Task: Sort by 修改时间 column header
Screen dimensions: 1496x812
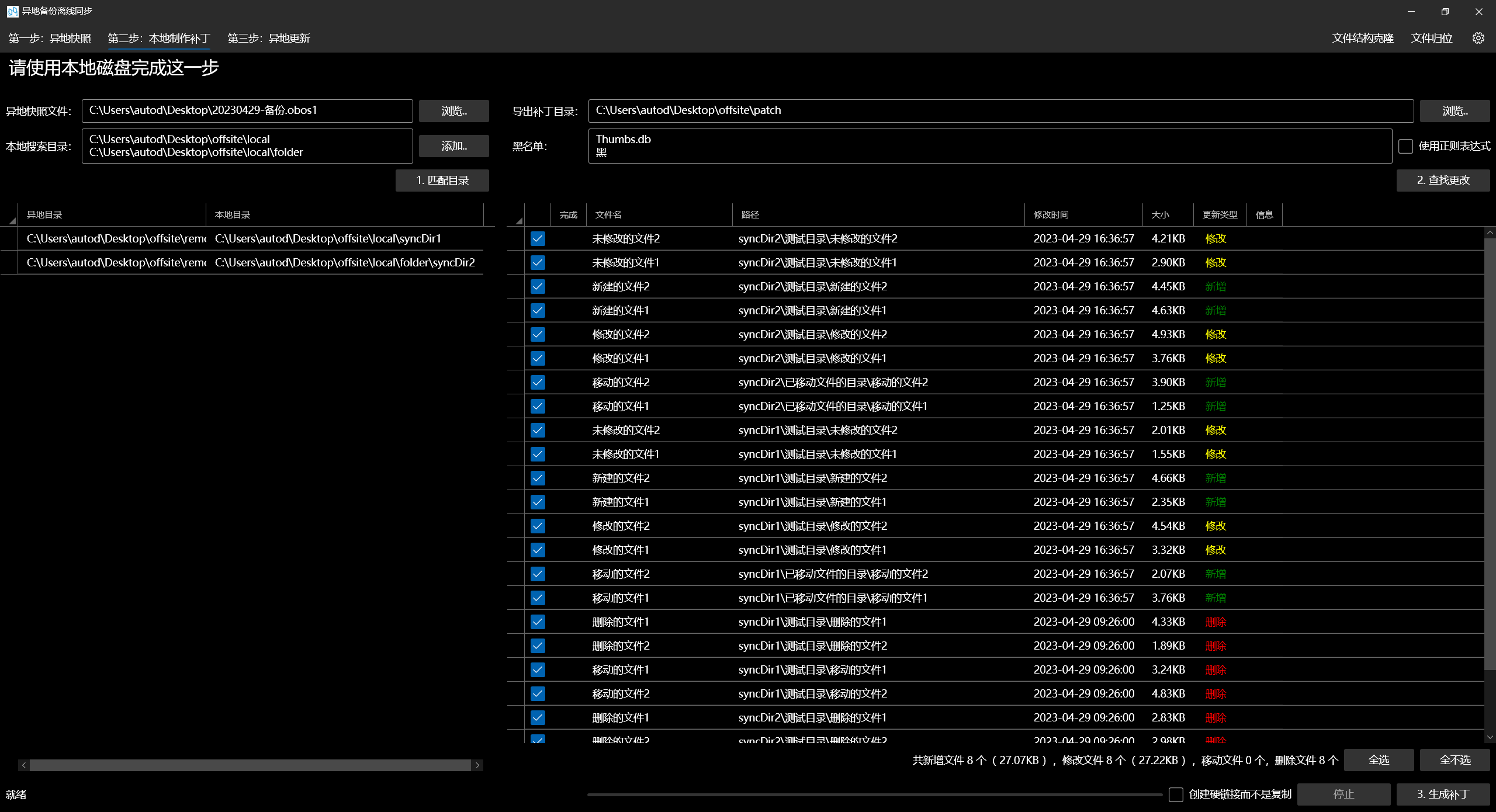Action: point(1083,214)
